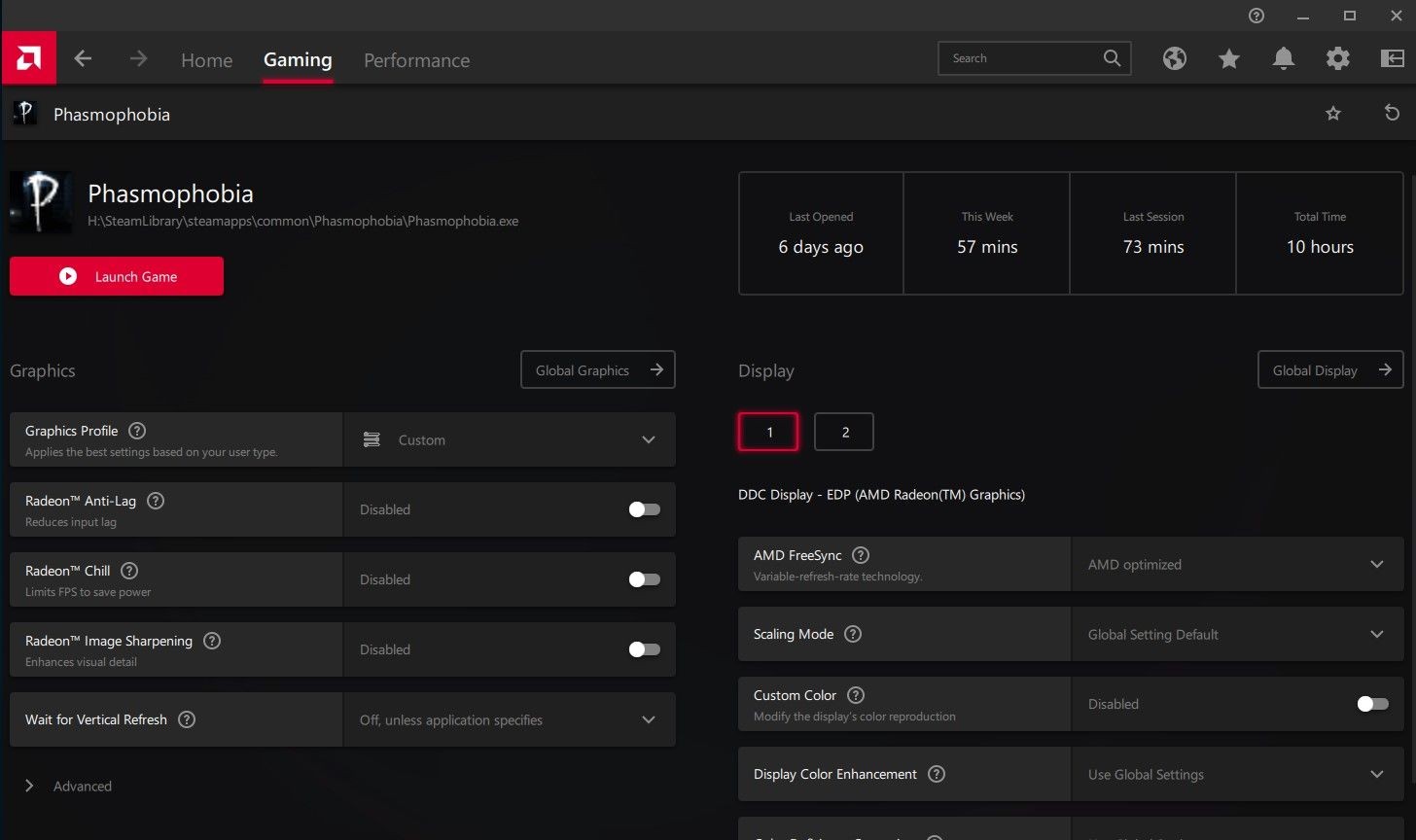Select display 1 button
This screenshot has height=840, width=1416.
click(768, 432)
